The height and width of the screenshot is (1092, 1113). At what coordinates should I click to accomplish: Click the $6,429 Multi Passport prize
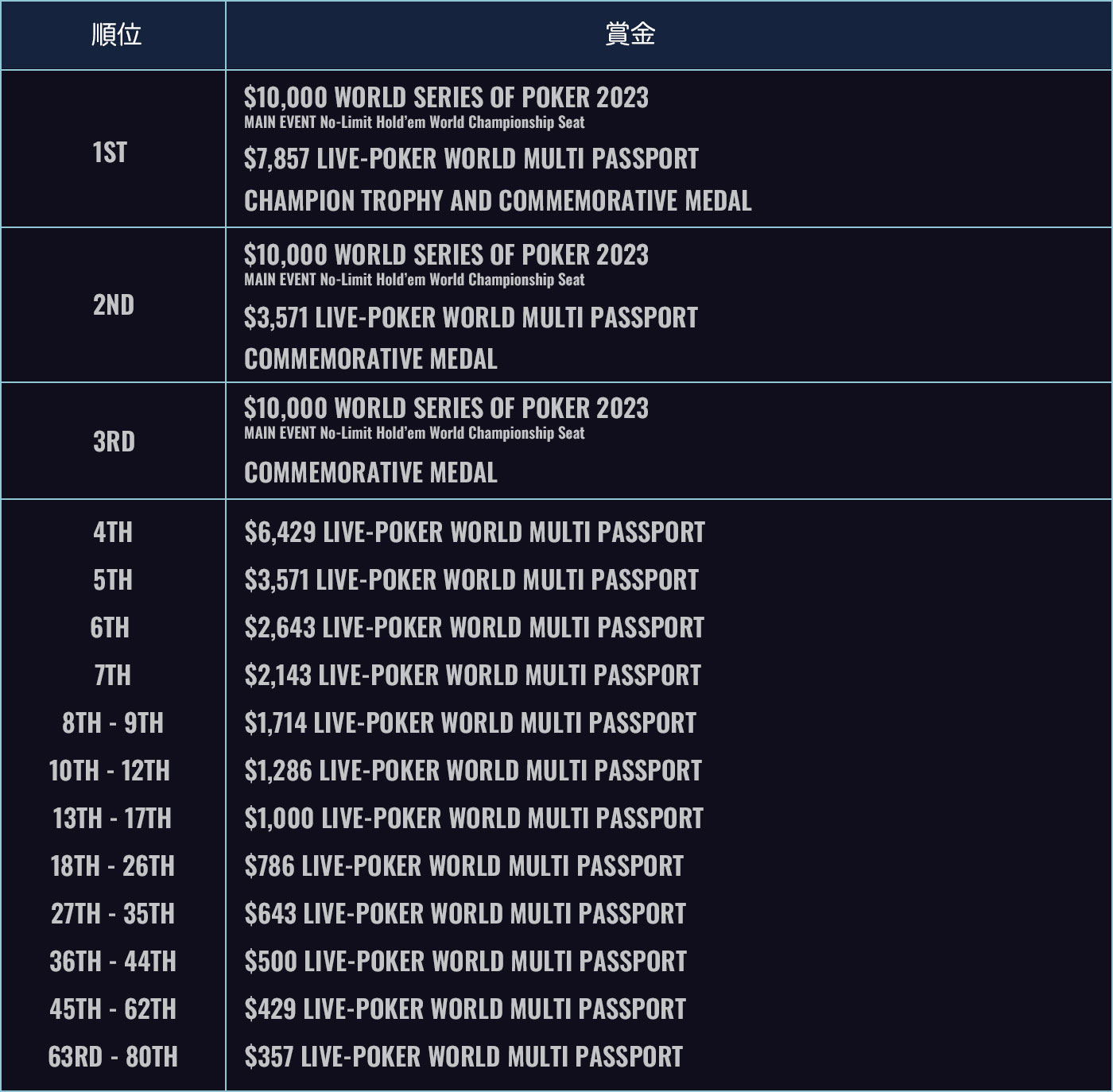pos(475,532)
